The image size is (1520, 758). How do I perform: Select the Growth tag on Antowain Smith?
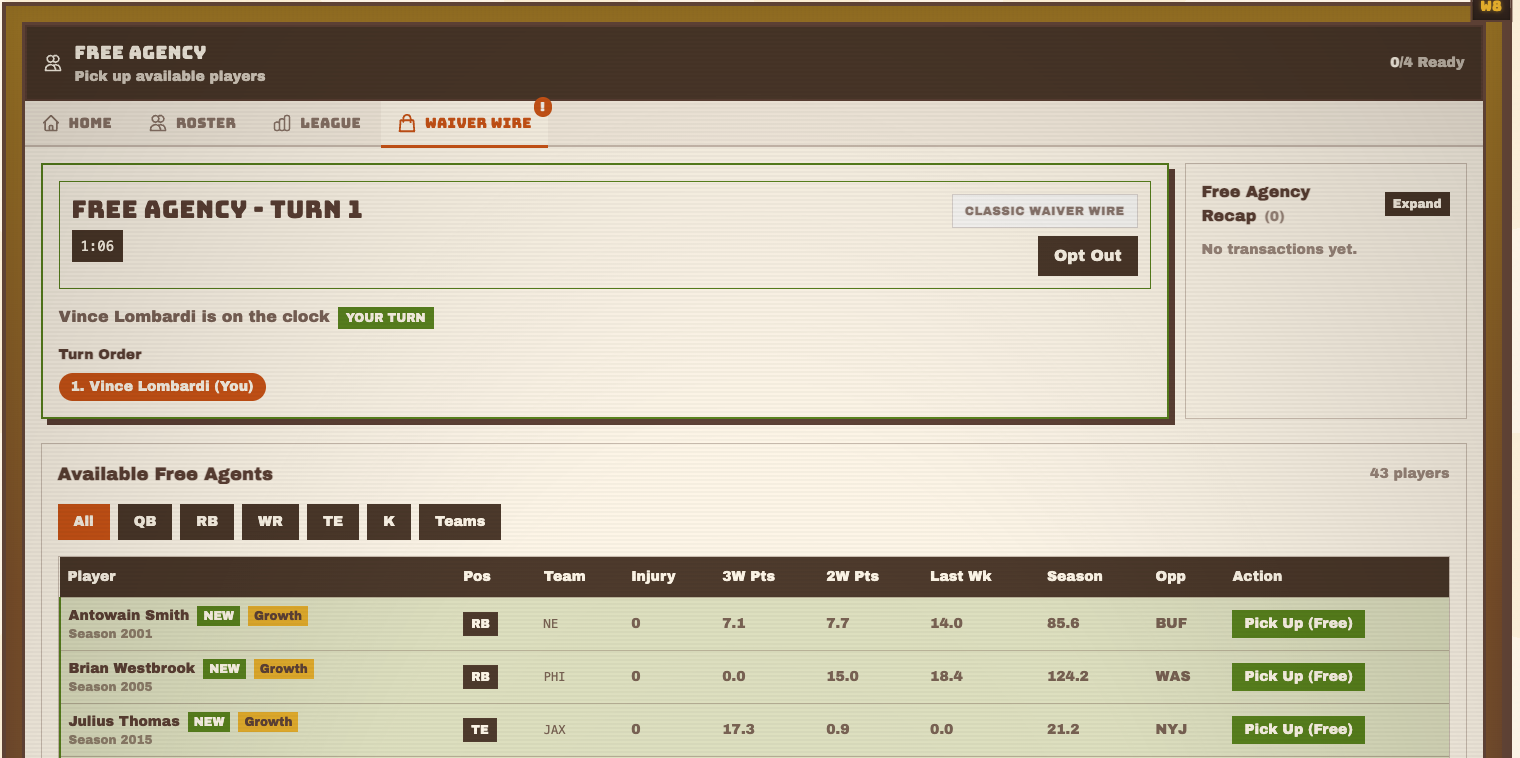tap(277, 615)
